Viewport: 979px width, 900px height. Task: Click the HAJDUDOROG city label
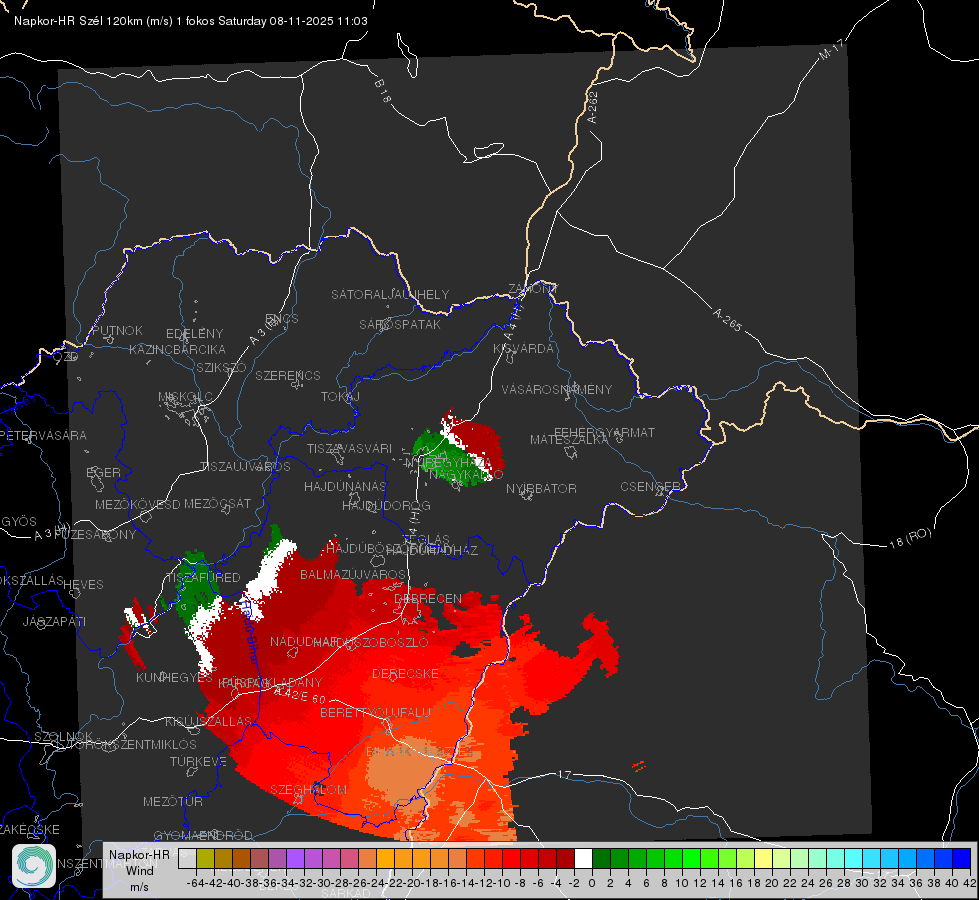386,505
